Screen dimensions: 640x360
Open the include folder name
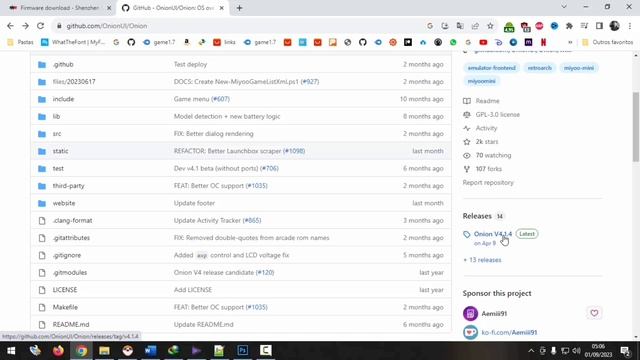[x=63, y=99]
